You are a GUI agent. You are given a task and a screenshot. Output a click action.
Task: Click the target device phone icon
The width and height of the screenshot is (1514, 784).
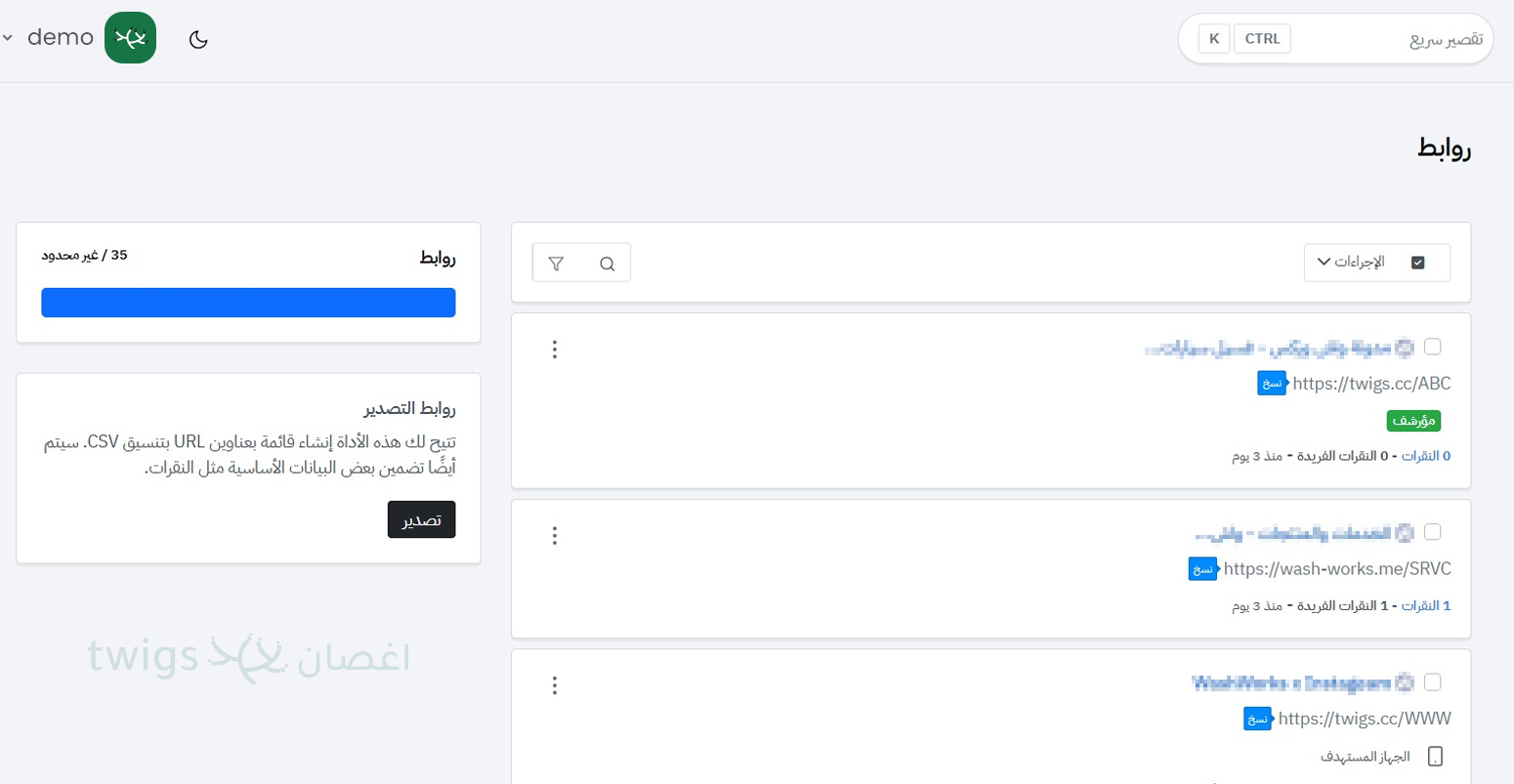pos(1435,757)
